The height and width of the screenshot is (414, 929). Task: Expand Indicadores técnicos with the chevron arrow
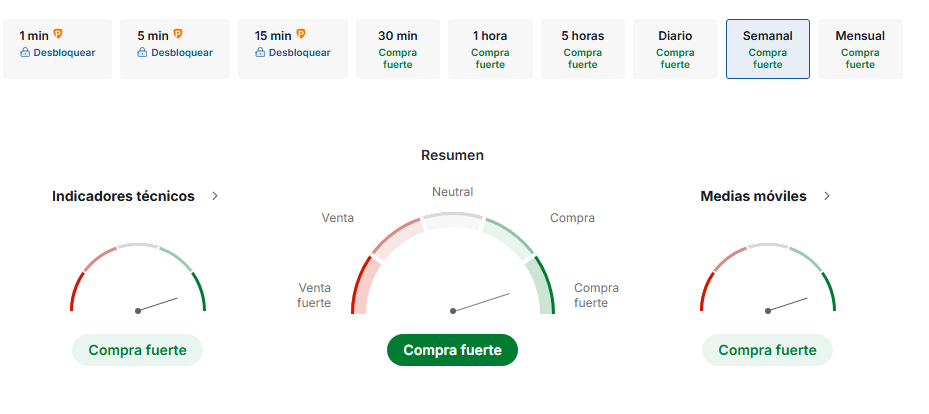click(215, 196)
